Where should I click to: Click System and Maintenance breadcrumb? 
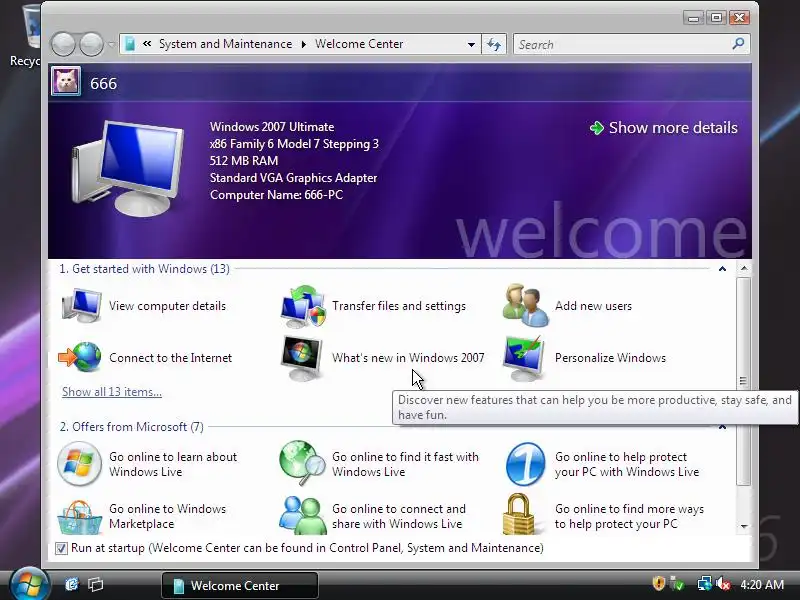tap(226, 44)
